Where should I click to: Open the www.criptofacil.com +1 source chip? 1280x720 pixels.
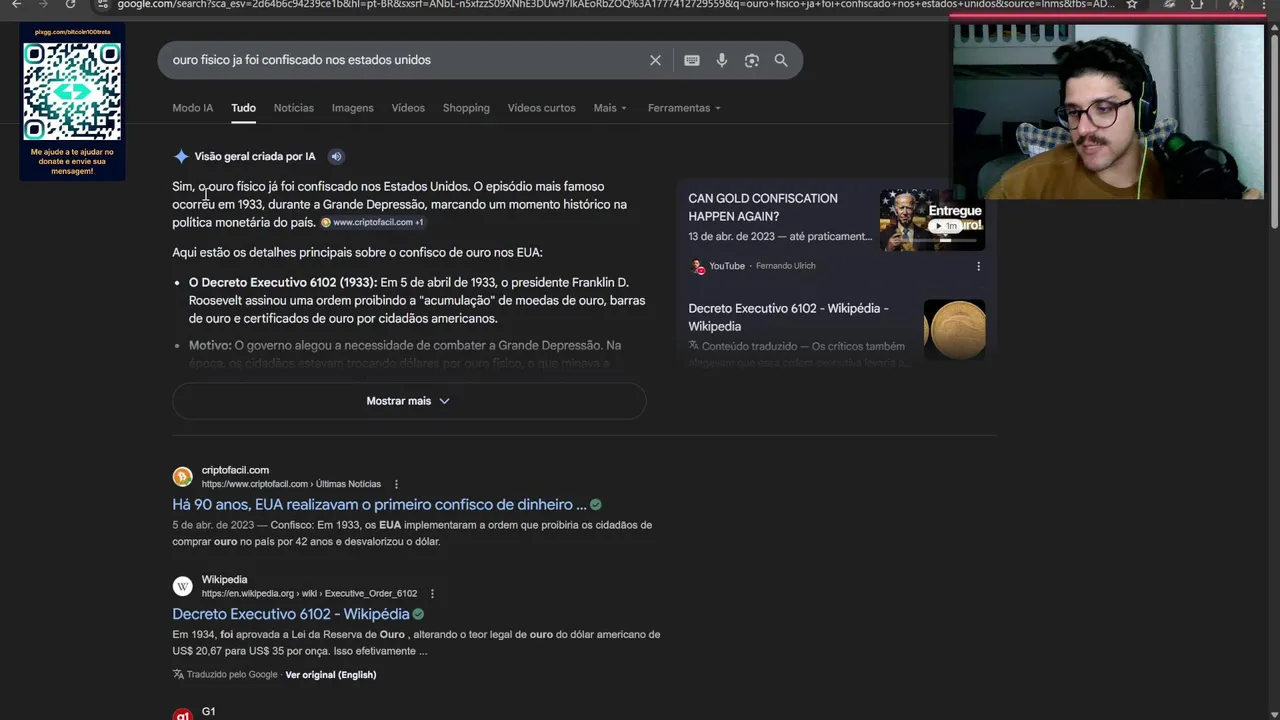click(x=372, y=223)
